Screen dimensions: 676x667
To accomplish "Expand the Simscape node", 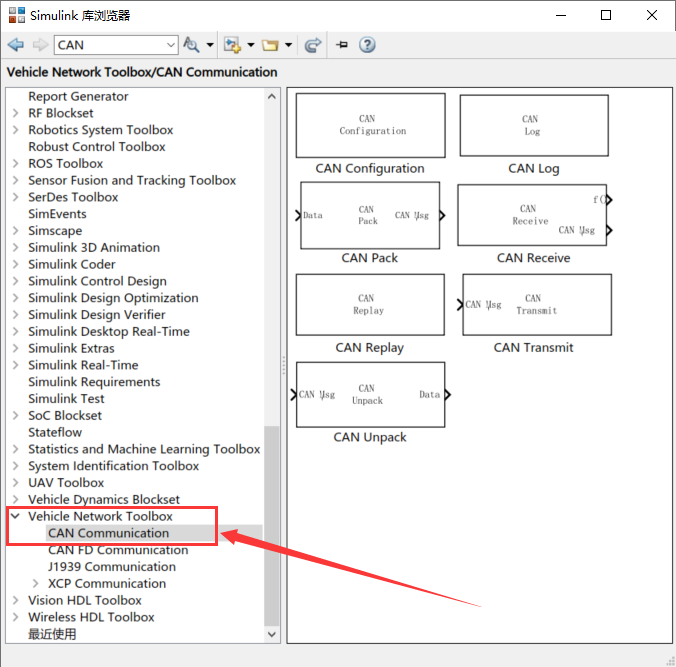I will tap(16, 231).
